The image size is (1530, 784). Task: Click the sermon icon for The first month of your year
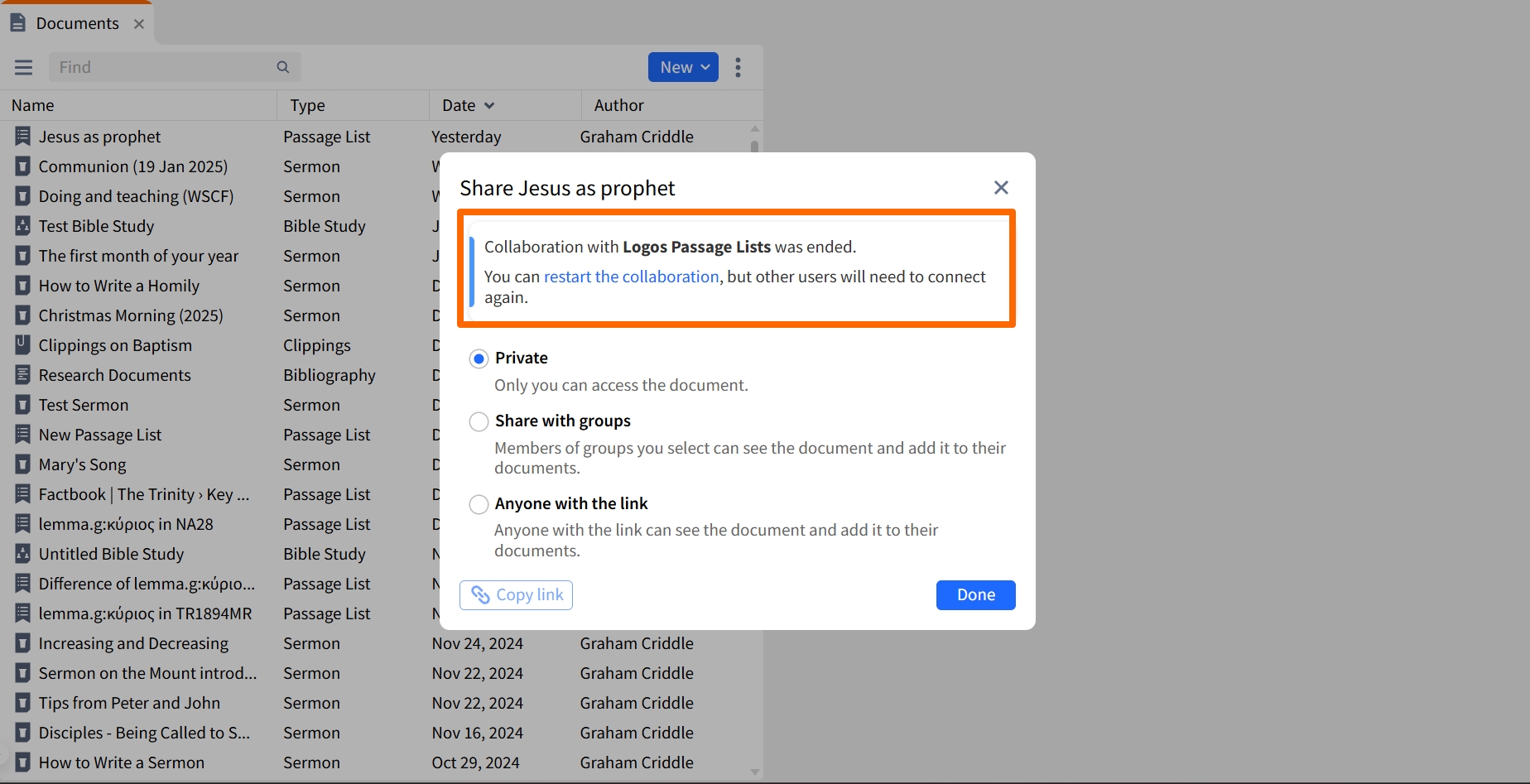click(23, 256)
